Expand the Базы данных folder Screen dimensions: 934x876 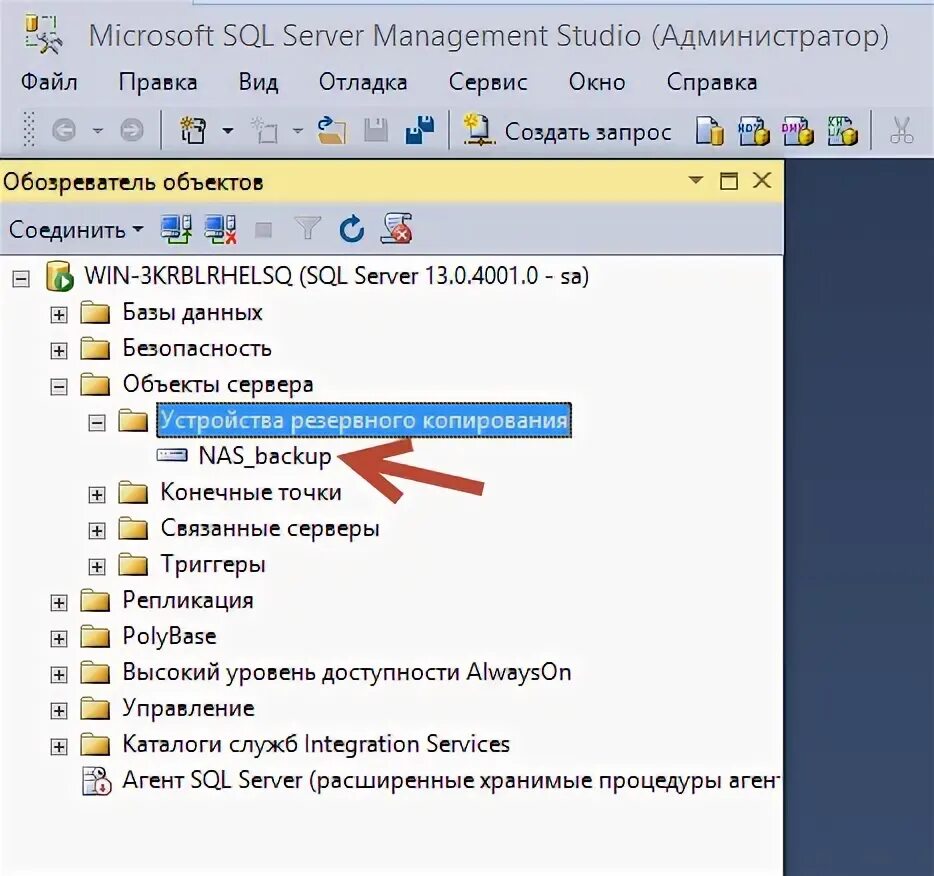click(58, 314)
